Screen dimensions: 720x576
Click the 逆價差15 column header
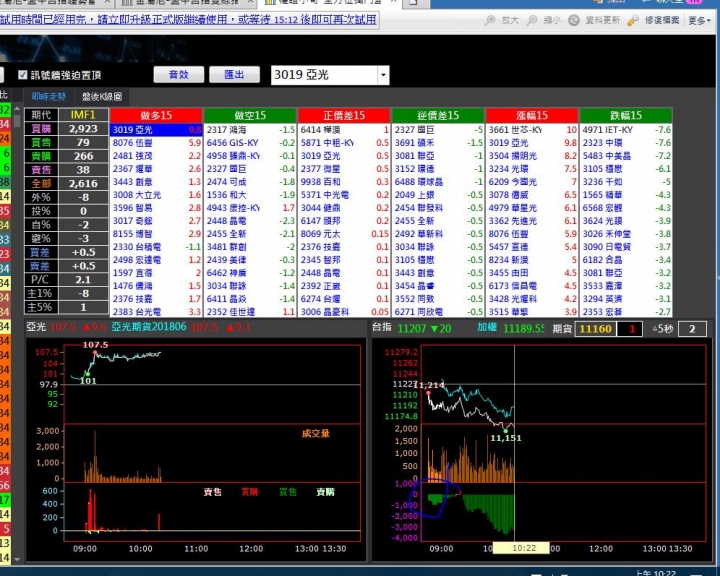[x=438, y=115]
